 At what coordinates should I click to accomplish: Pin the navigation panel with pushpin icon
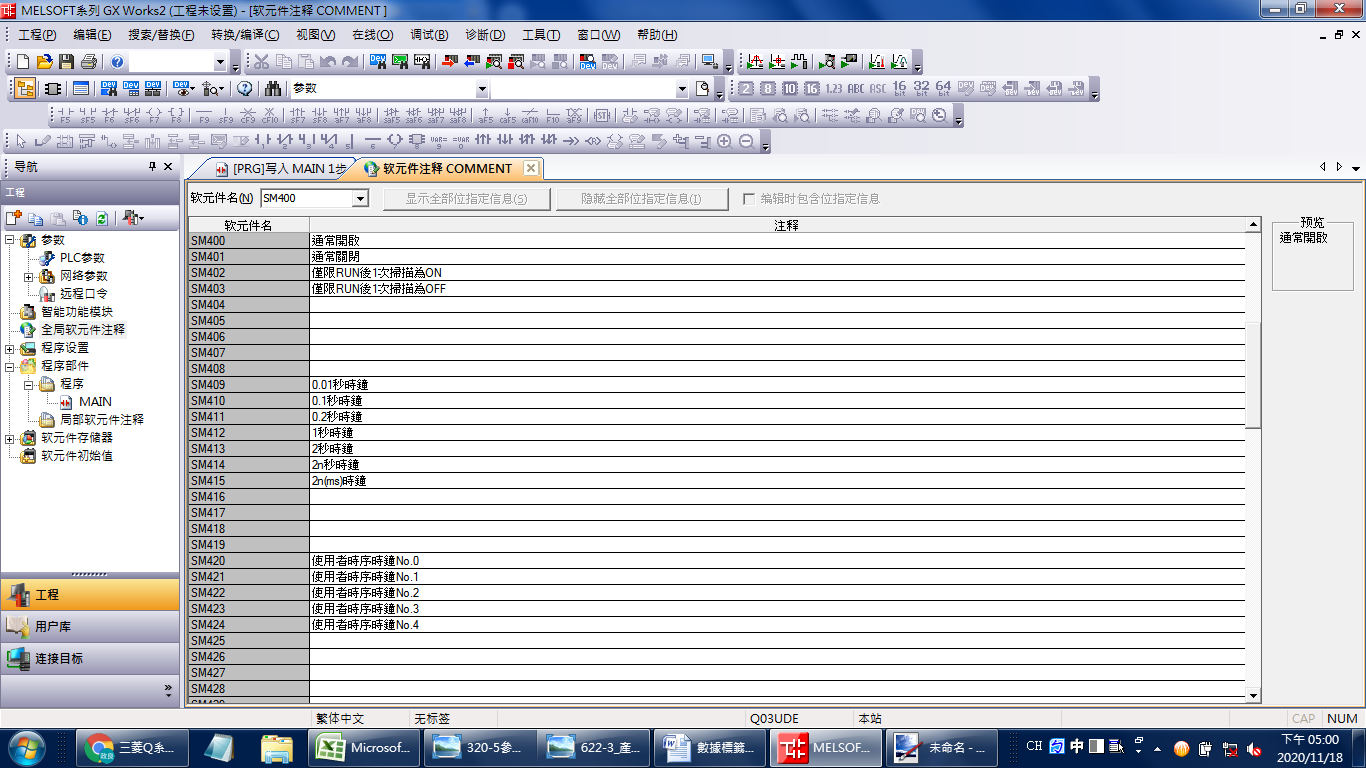click(x=152, y=167)
